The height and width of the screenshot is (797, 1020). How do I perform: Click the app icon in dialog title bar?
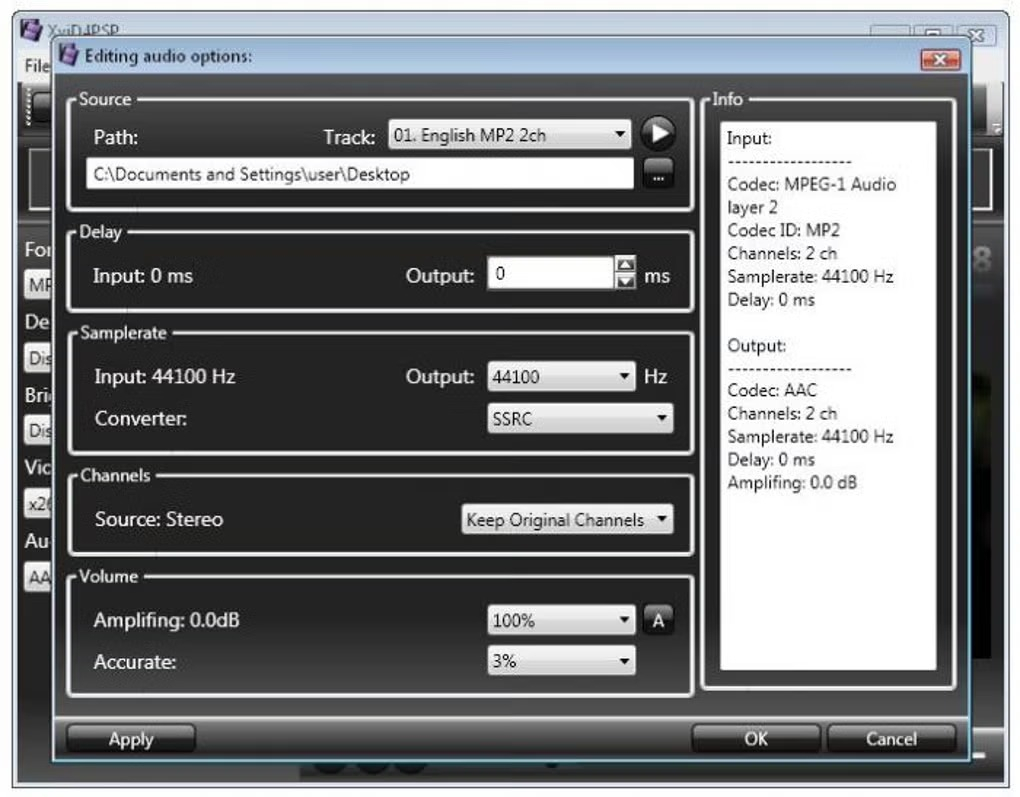tap(68, 55)
